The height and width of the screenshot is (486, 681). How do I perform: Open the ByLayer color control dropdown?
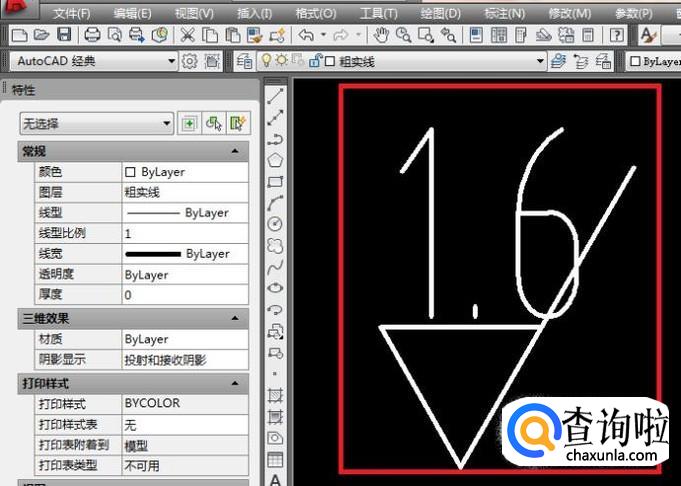click(655, 61)
